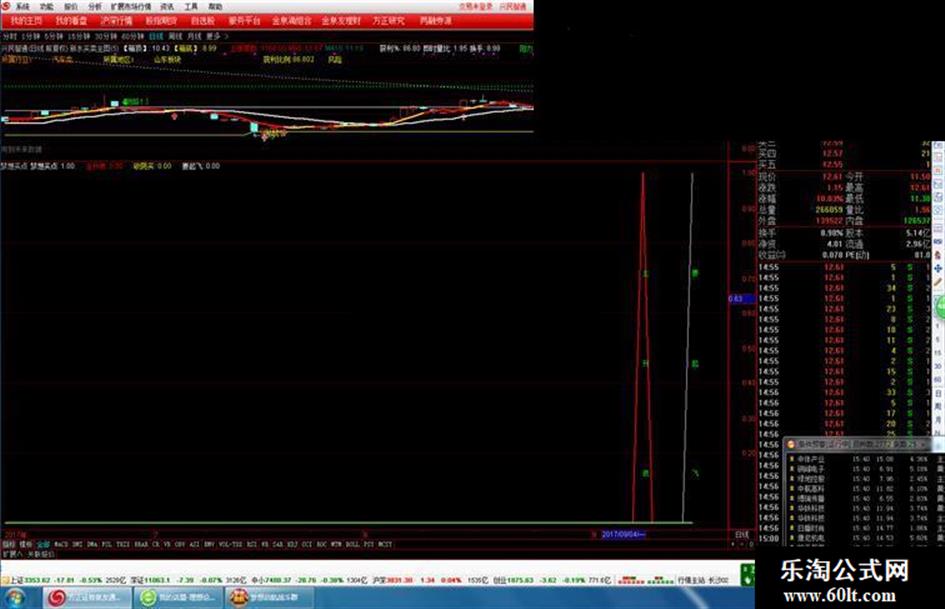This screenshot has width=945, height=609.
Task: Select the 15分钟 chart period
Action: [x=78, y=37]
